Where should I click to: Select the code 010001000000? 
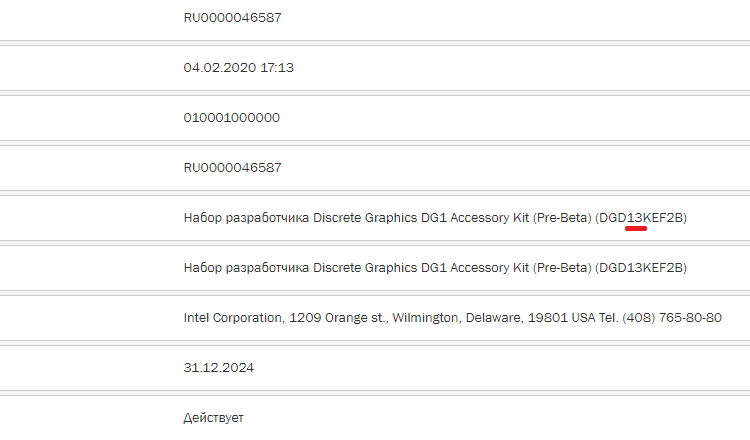(x=232, y=118)
